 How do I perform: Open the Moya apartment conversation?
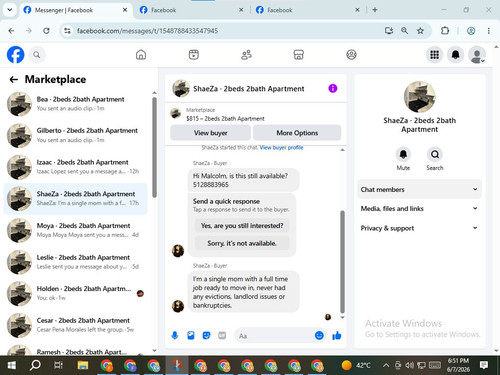tap(75, 230)
